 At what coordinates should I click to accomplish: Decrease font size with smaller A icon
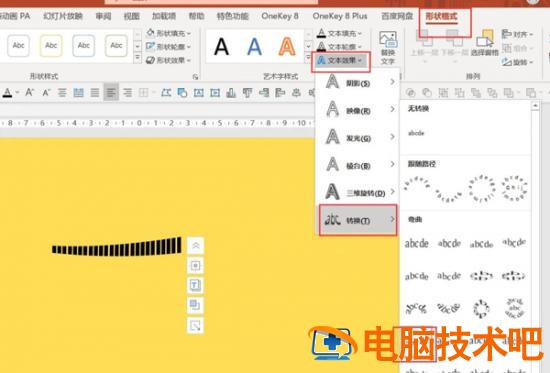[x=46, y=93]
